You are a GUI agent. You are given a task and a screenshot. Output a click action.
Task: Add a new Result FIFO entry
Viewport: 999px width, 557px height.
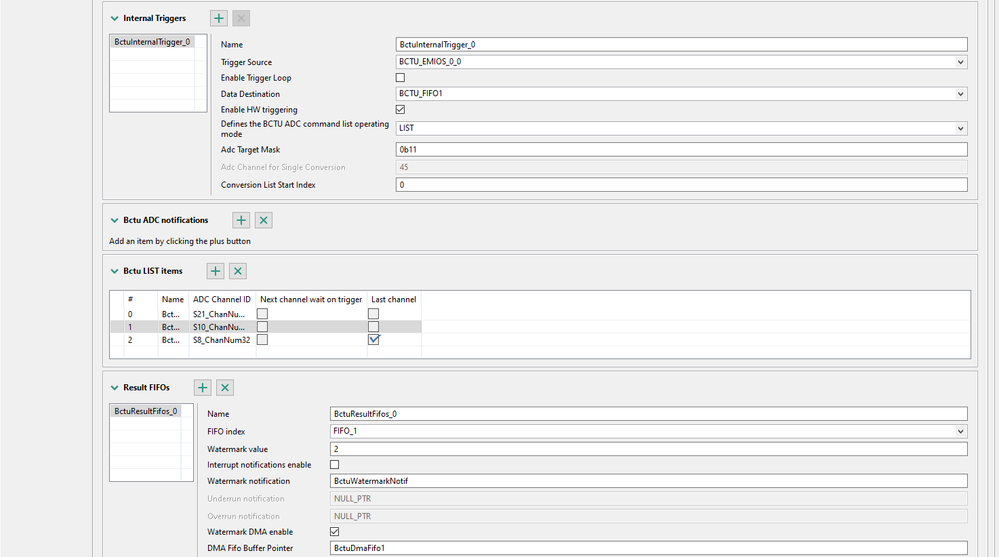pos(203,387)
